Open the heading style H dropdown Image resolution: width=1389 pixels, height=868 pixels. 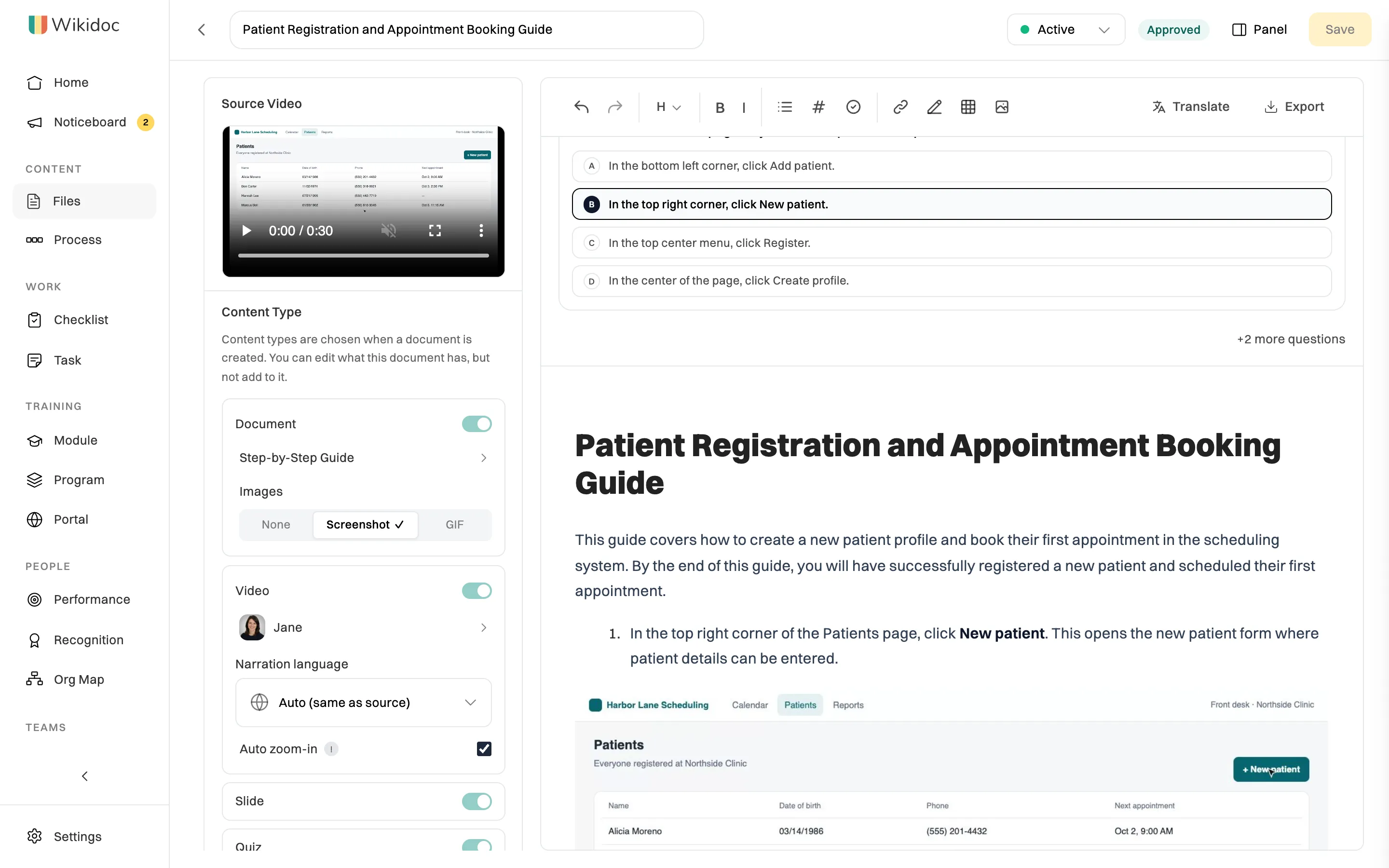tap(668, 108)
